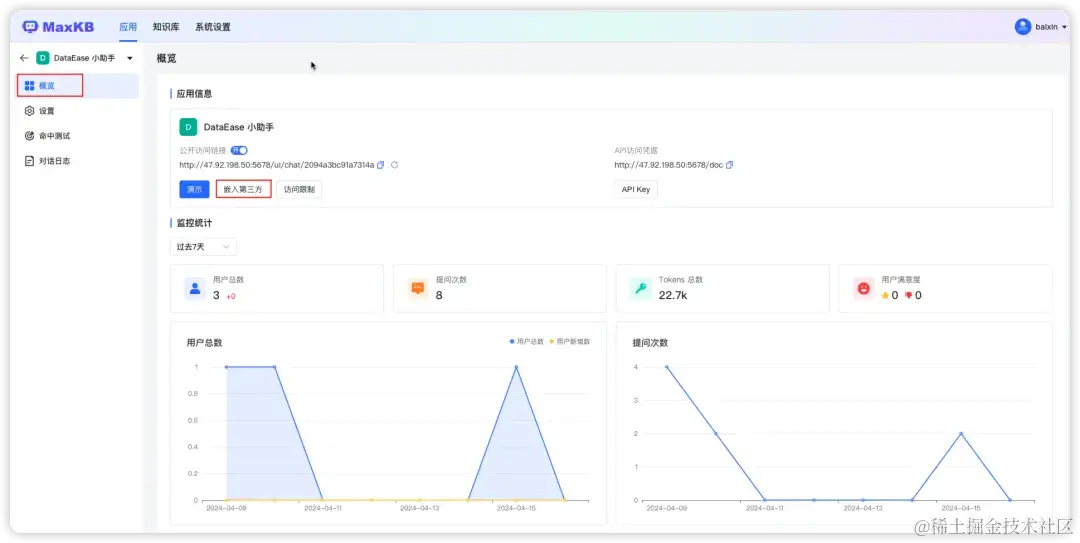Copy the API doc address
Viewport: 1080px width, 543px height.
pyautogui.click(x=729, y=165)
